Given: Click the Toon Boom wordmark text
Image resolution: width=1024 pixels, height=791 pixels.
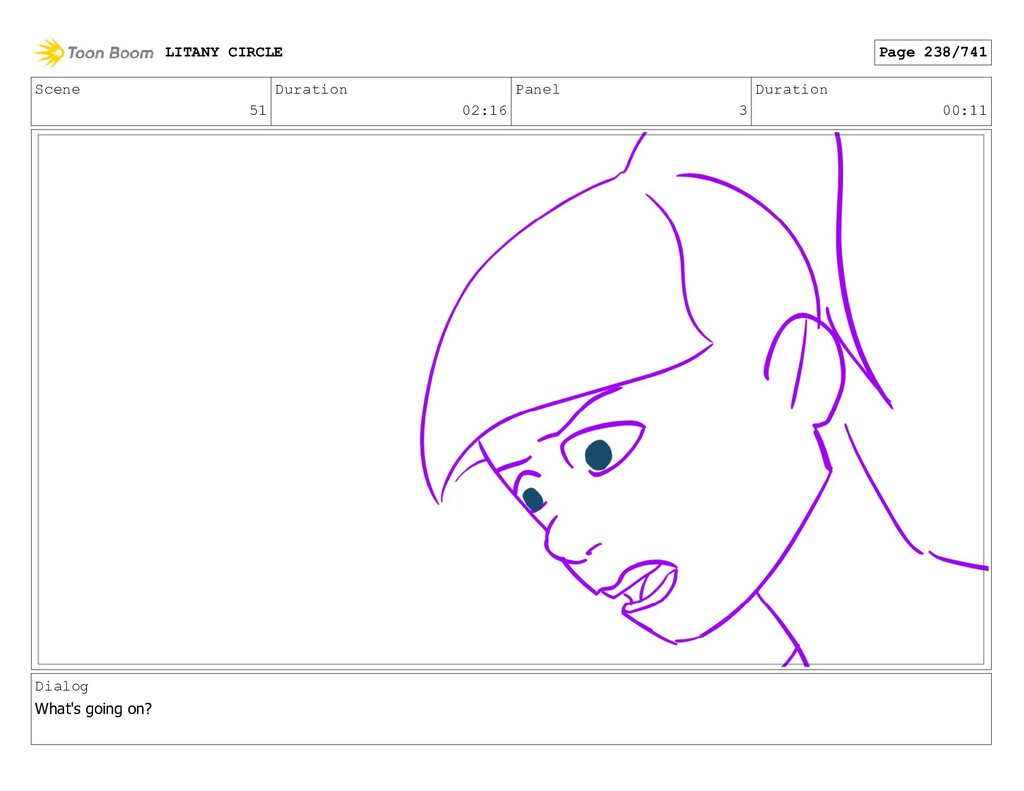Looking at the screenshot, I should (x=110, y=53).
